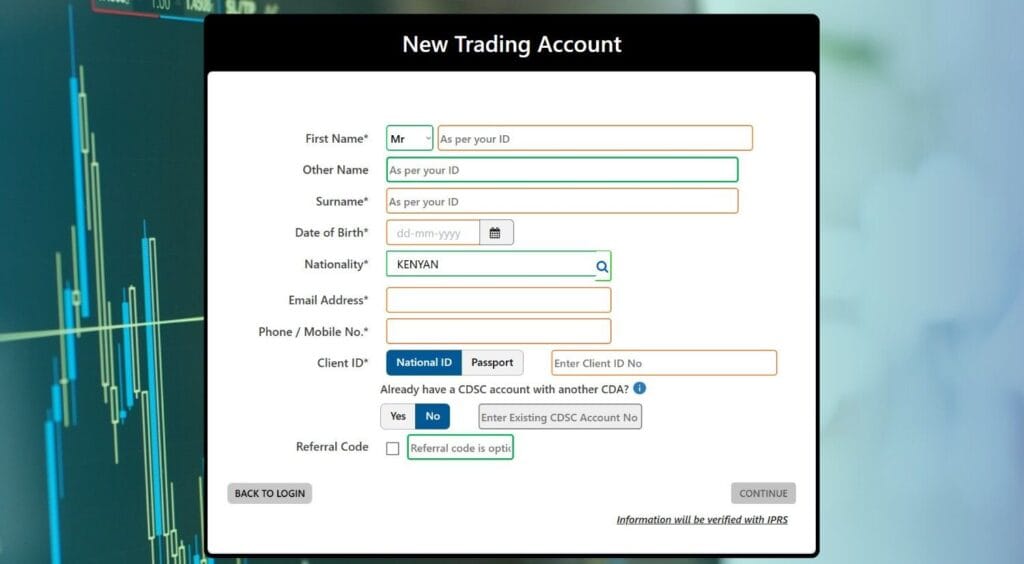Choose National ID as client ID type

tap(424, 363)
